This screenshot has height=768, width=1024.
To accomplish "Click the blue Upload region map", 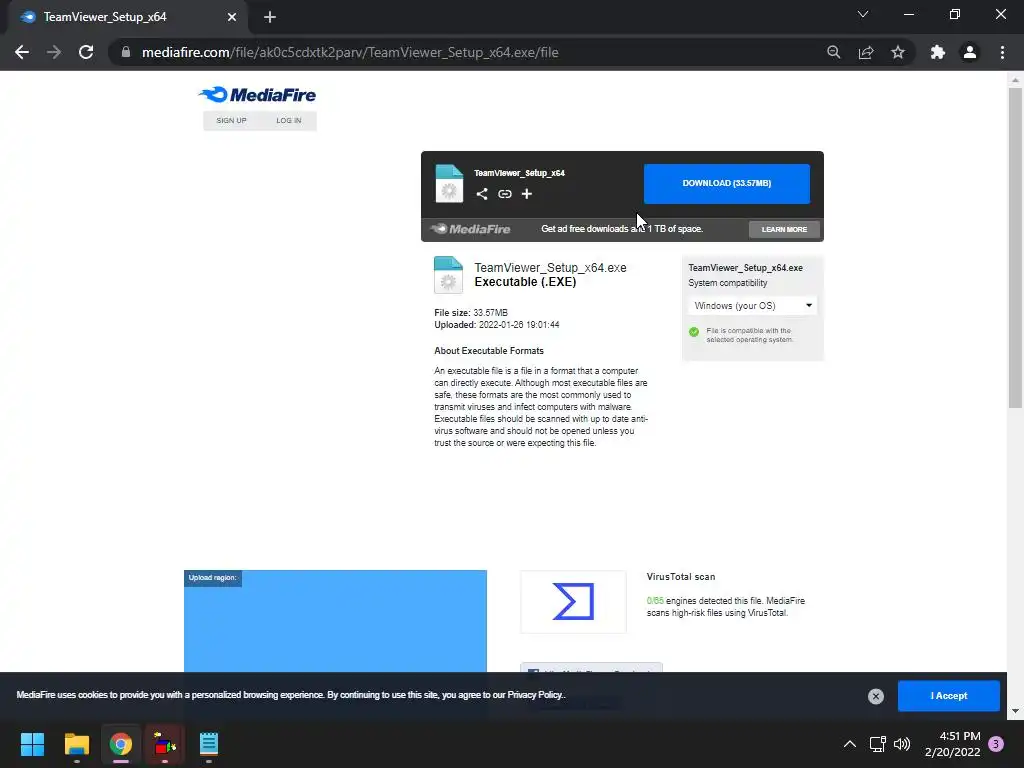I will 335,621.
